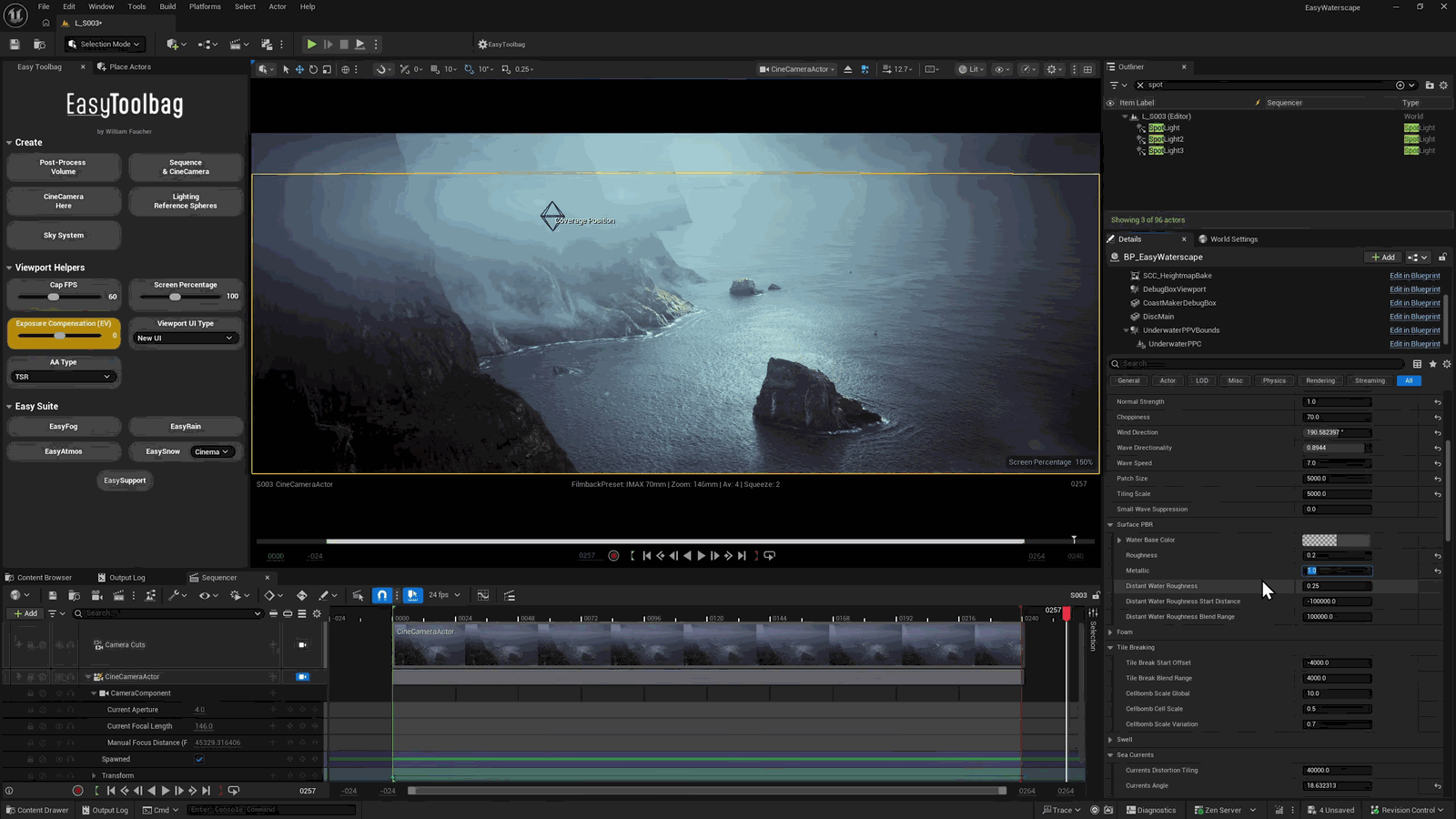Click the record button in viewport transport
Image resolution: width=1456 pixels, height=819 pixels.
click(613, 556)
